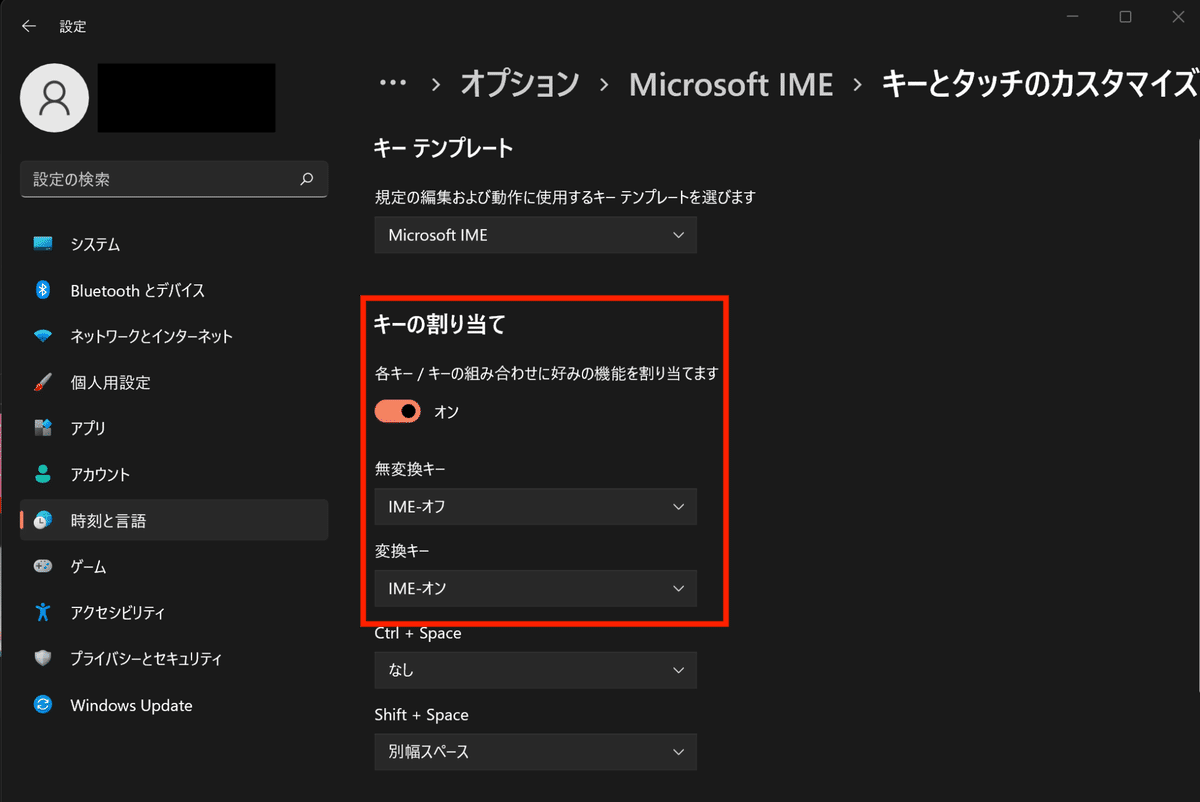
Task: Click the network Wi-Fi icon
Action: [43, 336]
